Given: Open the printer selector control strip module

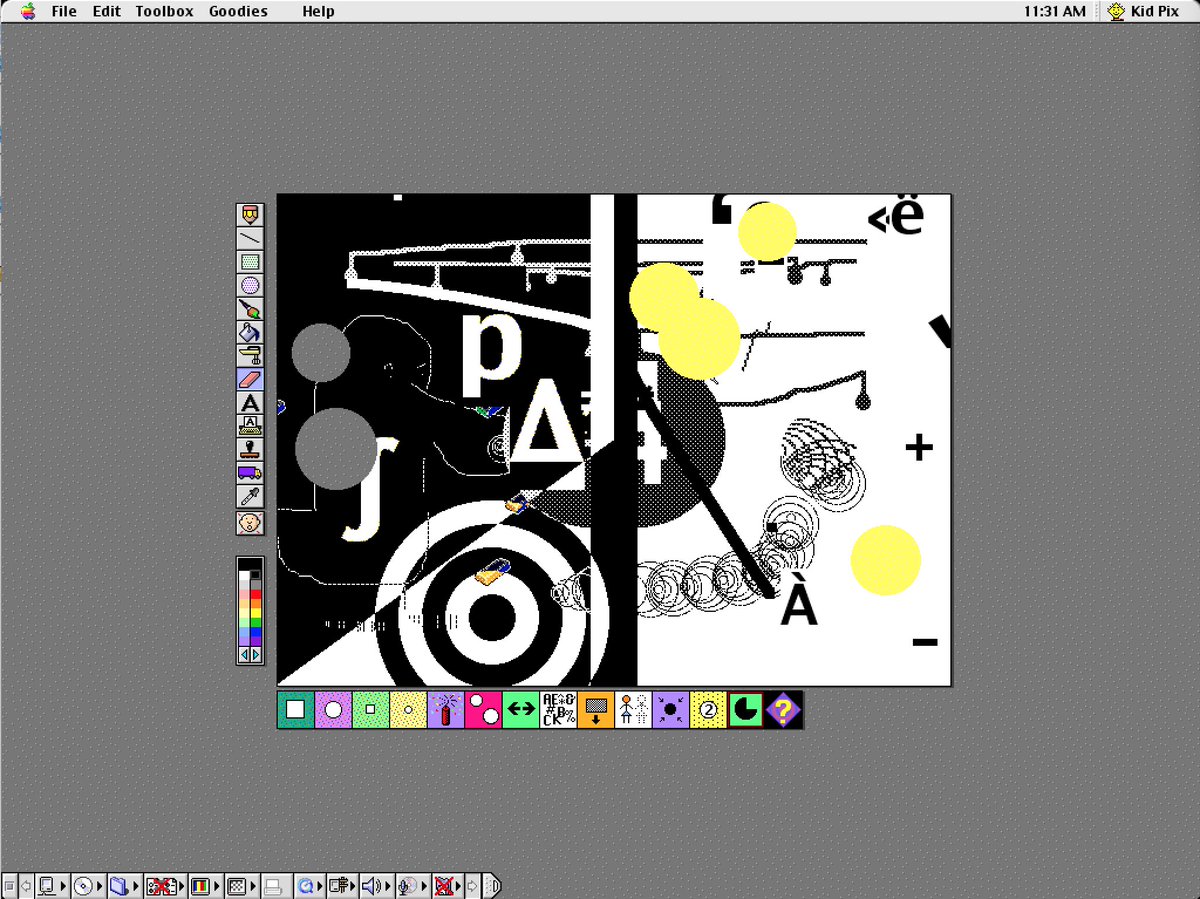Looking at the screenshot, I should (x=276, y=886).
